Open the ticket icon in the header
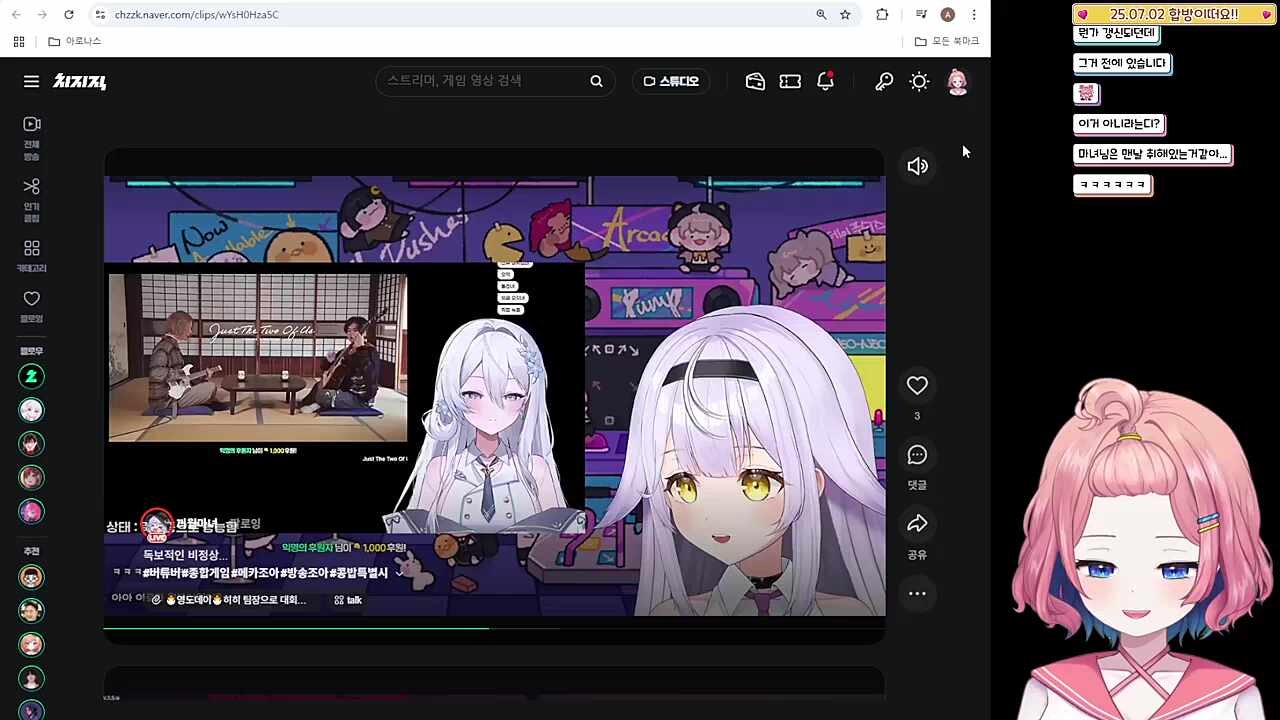 coord(790,82)
